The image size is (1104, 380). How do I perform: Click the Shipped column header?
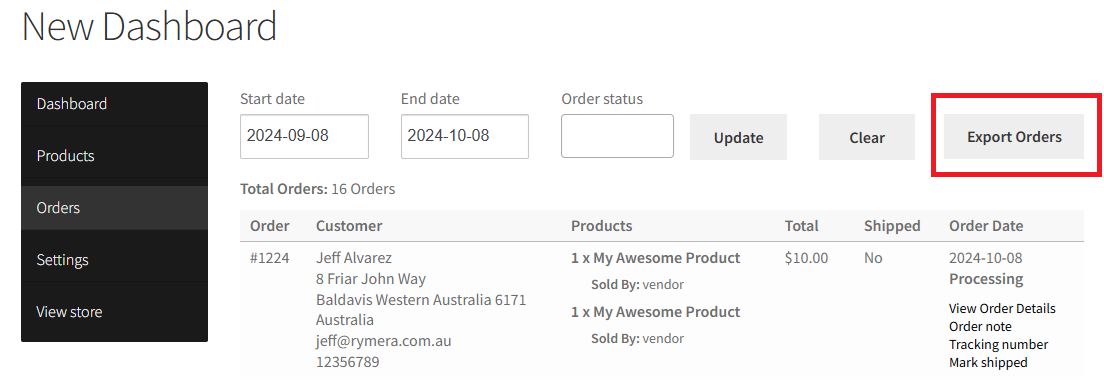coord(892,226)
